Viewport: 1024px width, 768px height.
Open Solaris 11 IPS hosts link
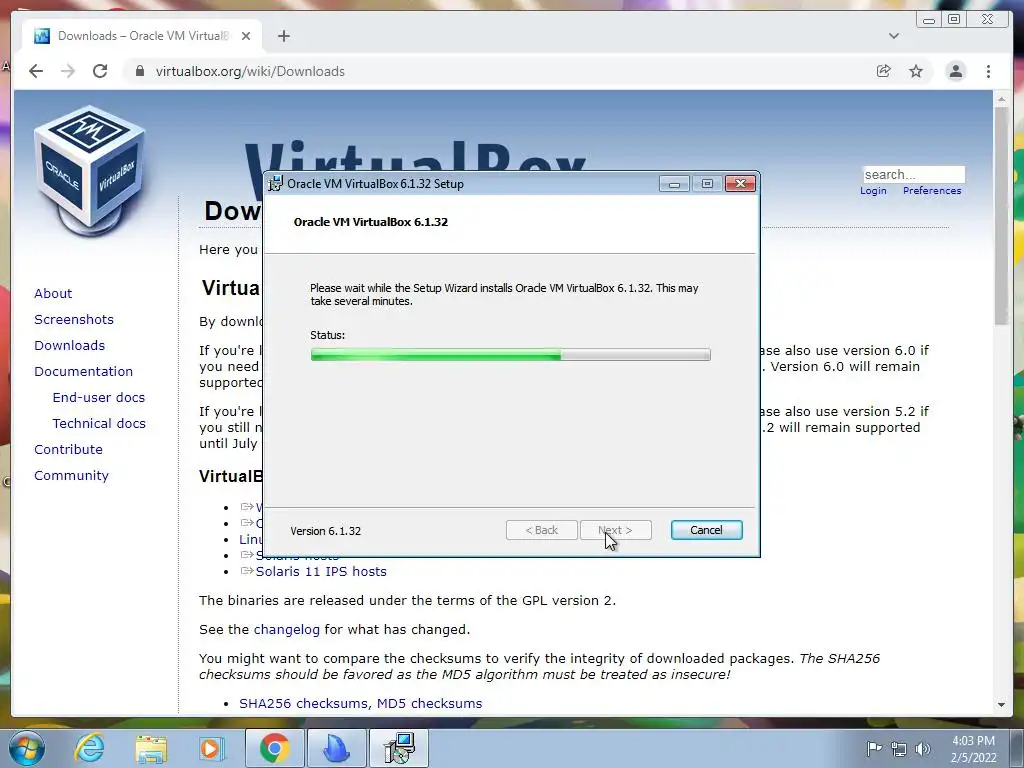point(321,571)
